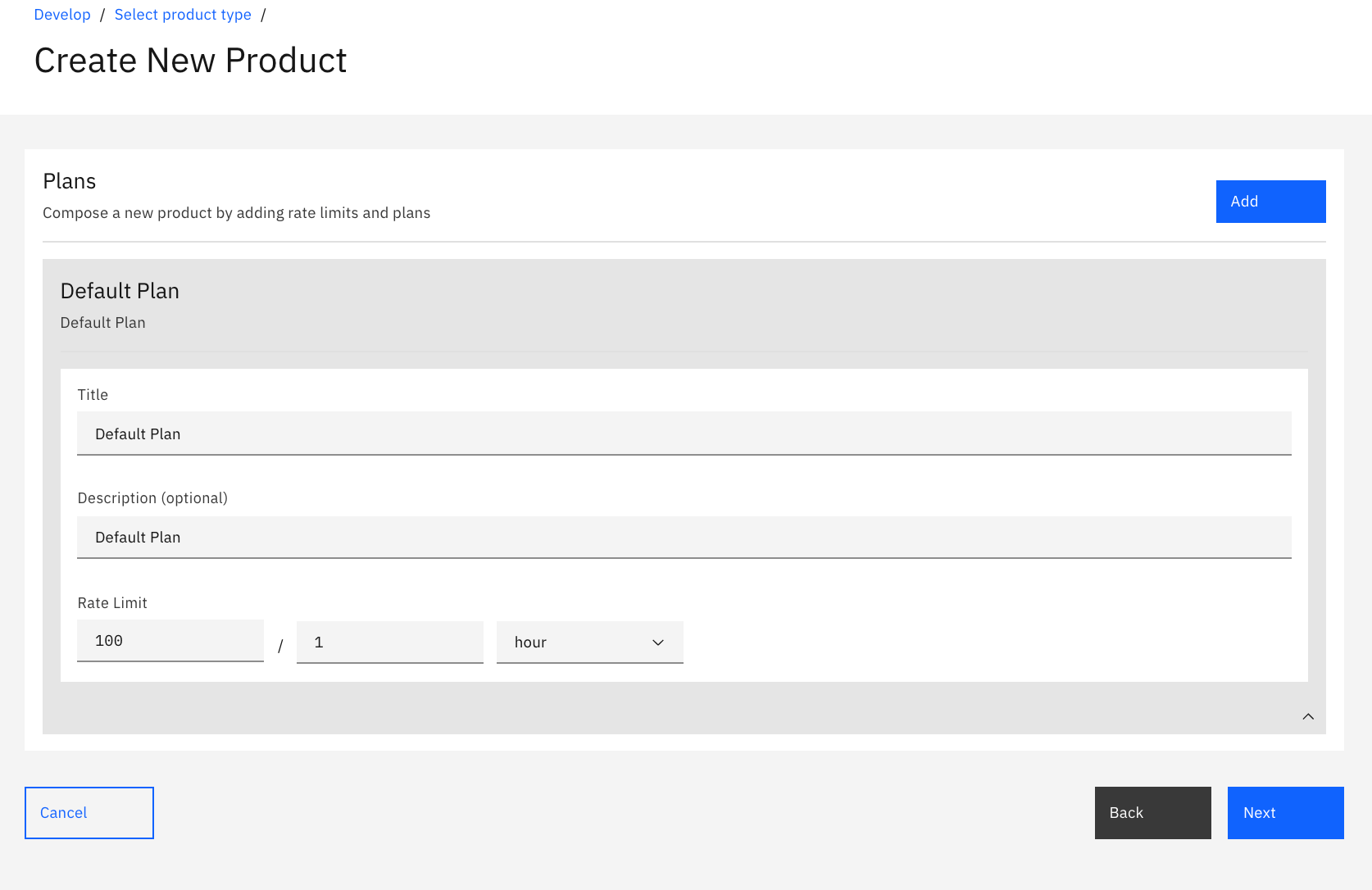1372x890 pixels.
Task: Select the Default Plan heading
Action: (120, 290)
